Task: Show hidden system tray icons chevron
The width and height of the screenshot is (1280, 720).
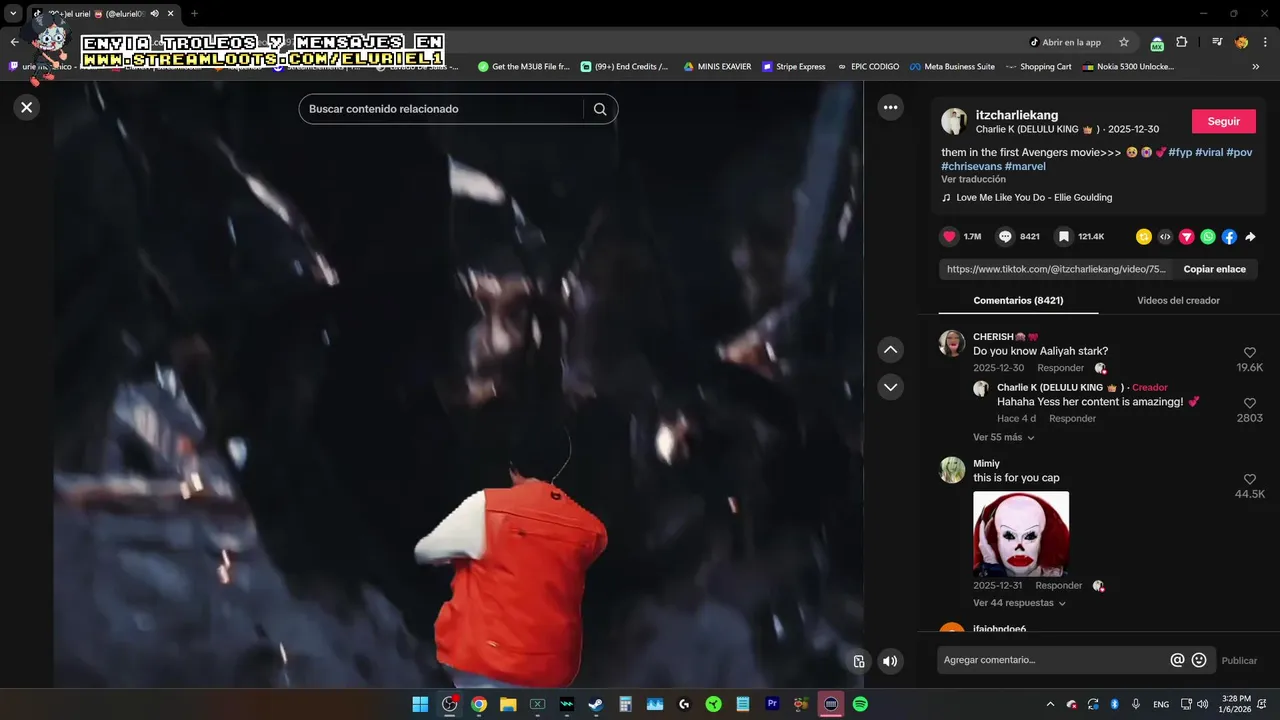Action: tap(1050, 704)
